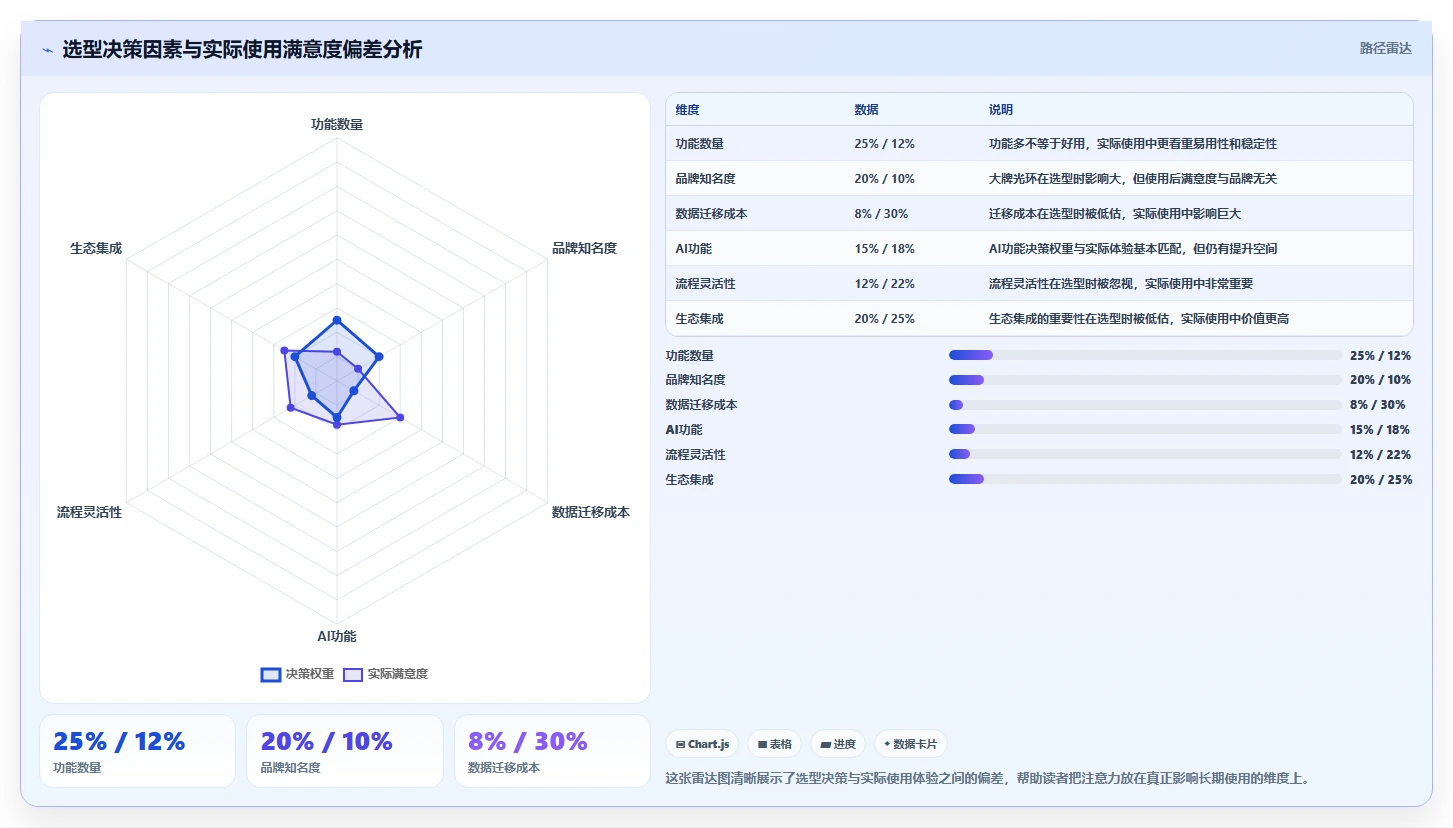Select the 生态集成 table row cell

coord(699,319)
